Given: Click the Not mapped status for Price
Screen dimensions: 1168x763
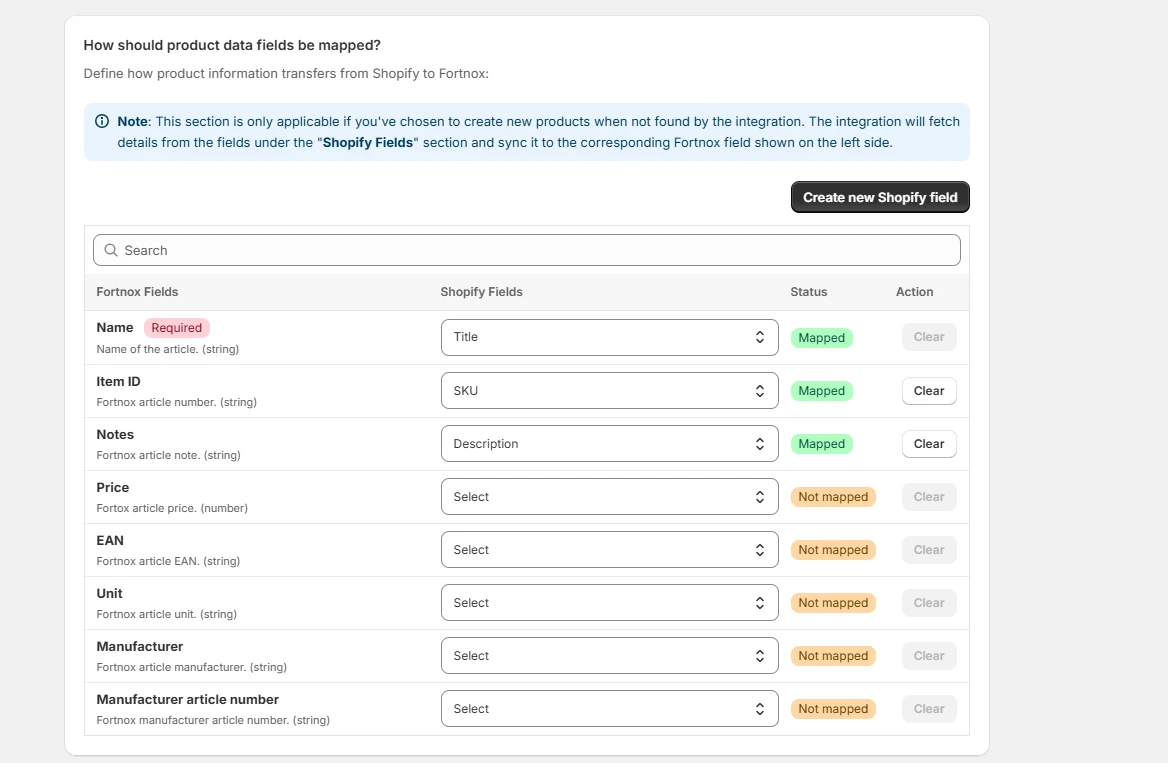Looking at the screenshot, I should [833, 497].
